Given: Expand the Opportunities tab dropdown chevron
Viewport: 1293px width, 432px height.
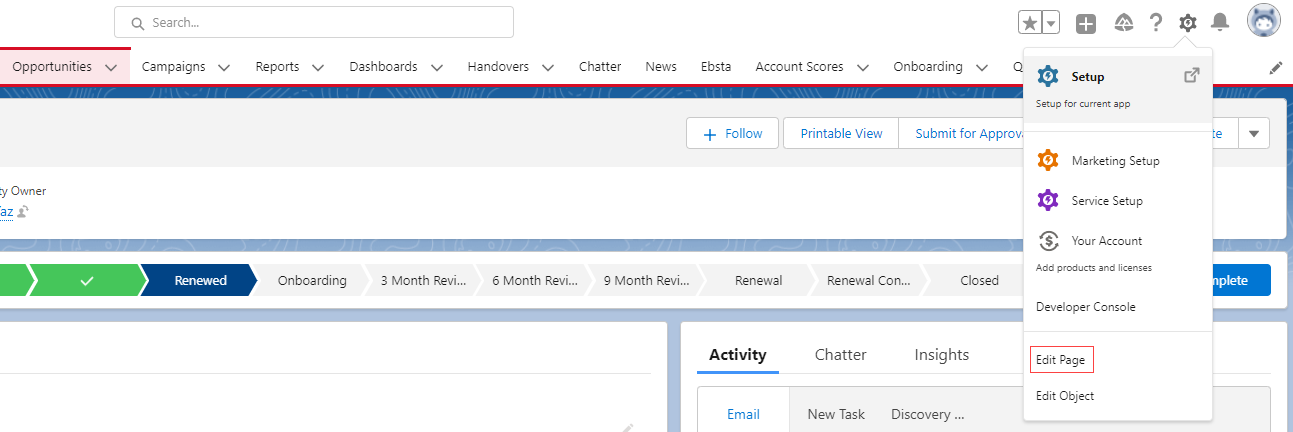Looking at the screenshot, I should 111,67.
